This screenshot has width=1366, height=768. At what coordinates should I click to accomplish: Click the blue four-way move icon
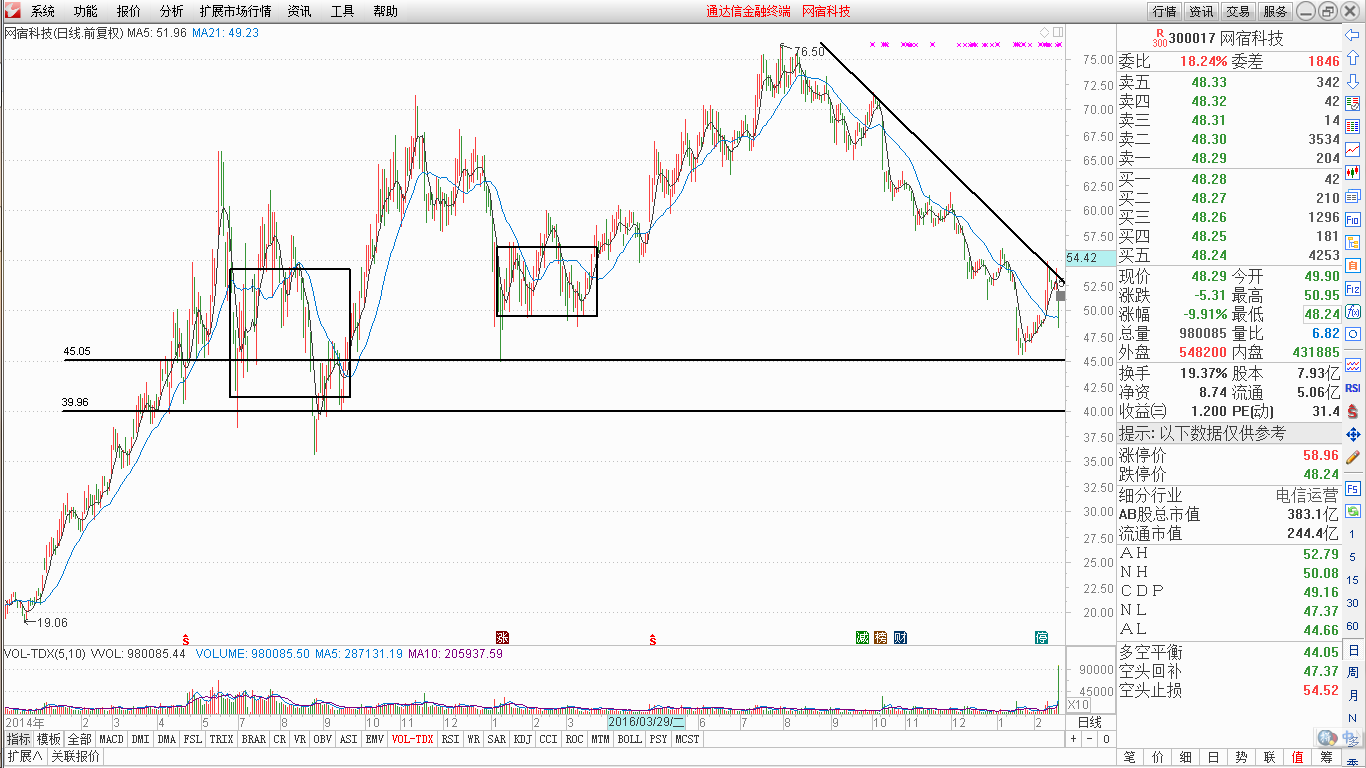click(1353, 434)
